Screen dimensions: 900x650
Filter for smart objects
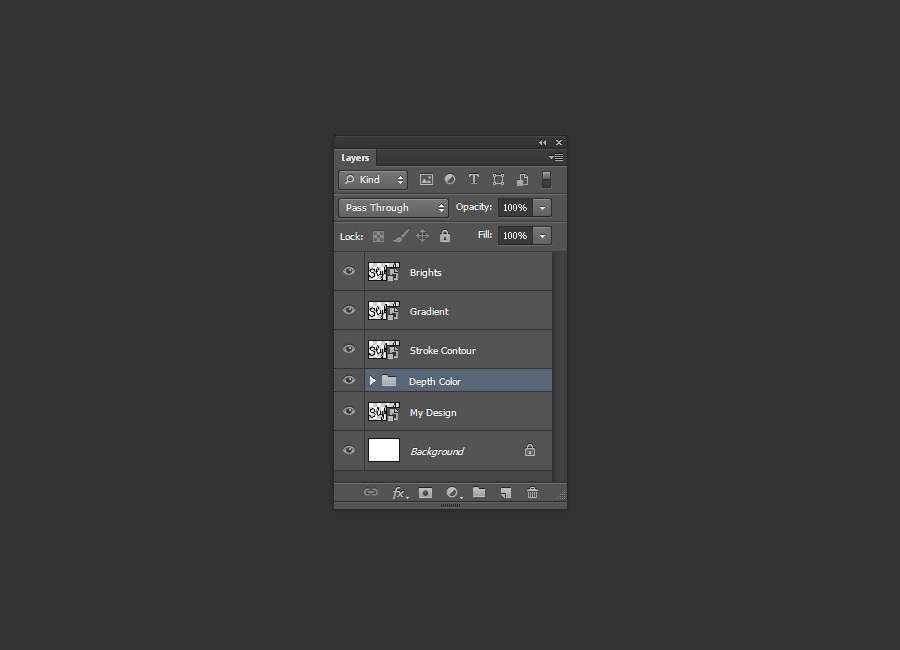[x=522, y=179]
